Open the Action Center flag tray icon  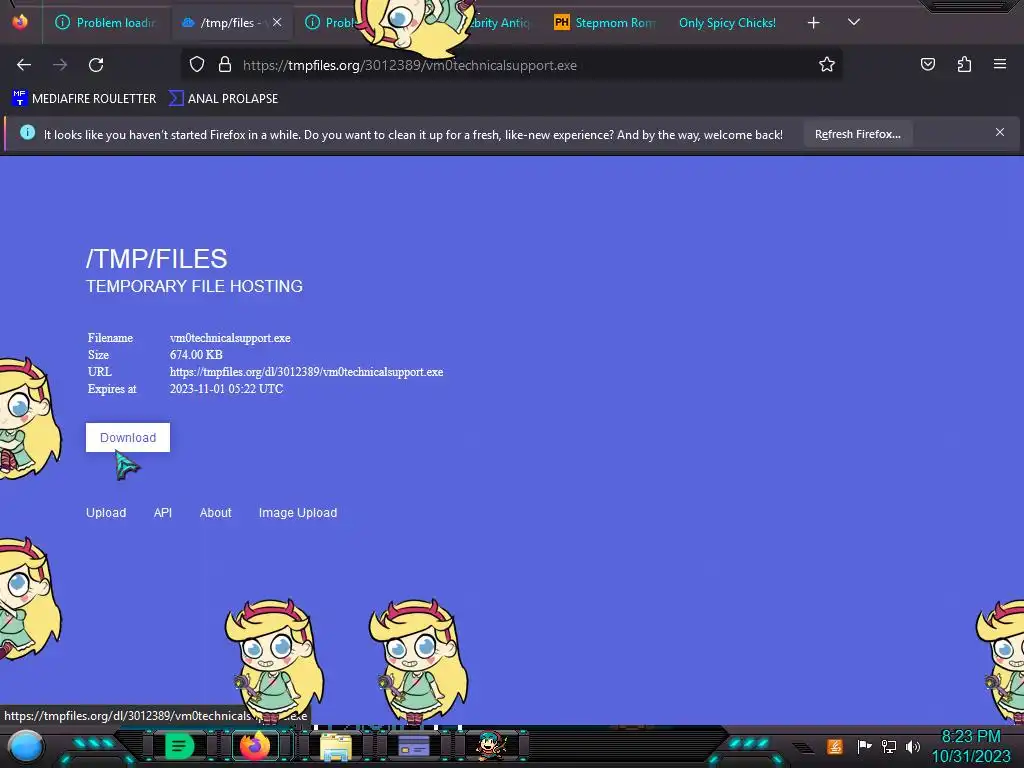(864, 746)
